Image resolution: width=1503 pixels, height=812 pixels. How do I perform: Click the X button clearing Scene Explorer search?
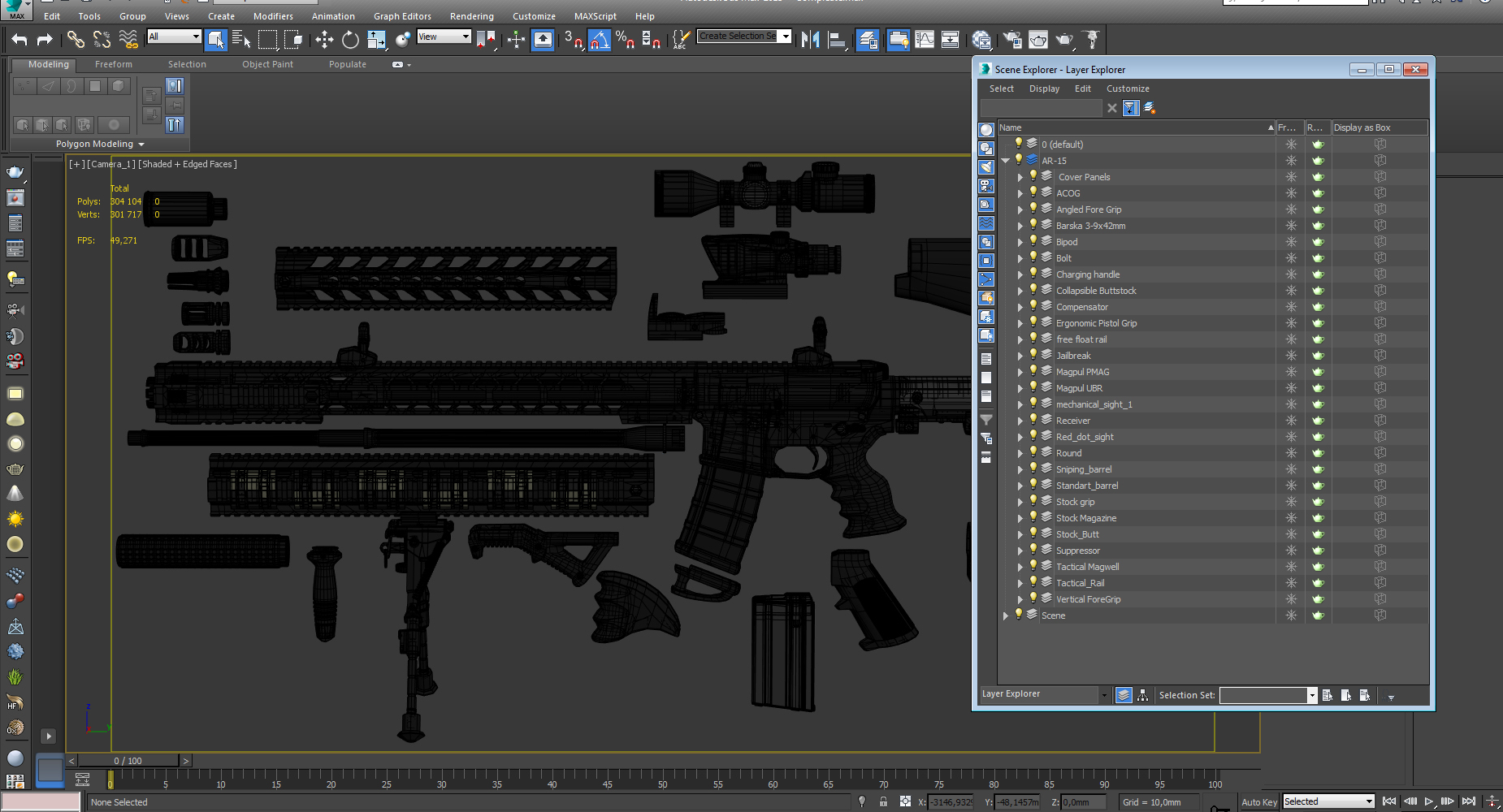(1111, 107)
